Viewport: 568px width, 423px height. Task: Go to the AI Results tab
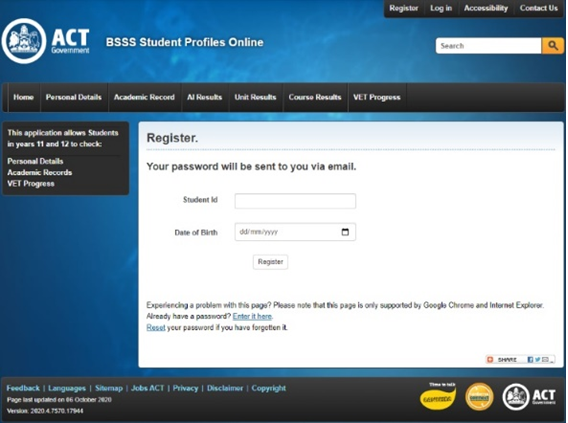(204, 97)
